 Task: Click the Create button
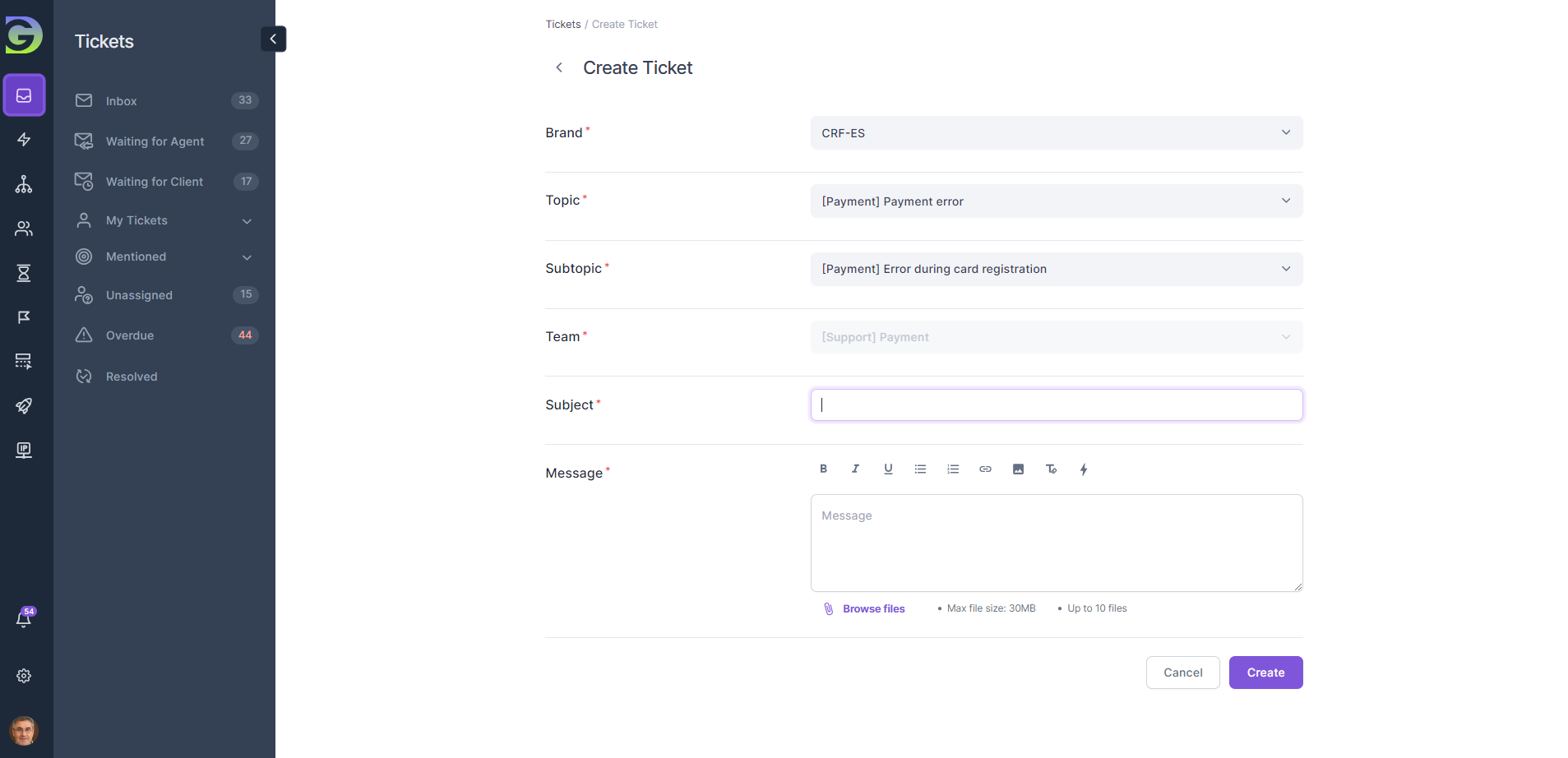(x=1265, y=672)
